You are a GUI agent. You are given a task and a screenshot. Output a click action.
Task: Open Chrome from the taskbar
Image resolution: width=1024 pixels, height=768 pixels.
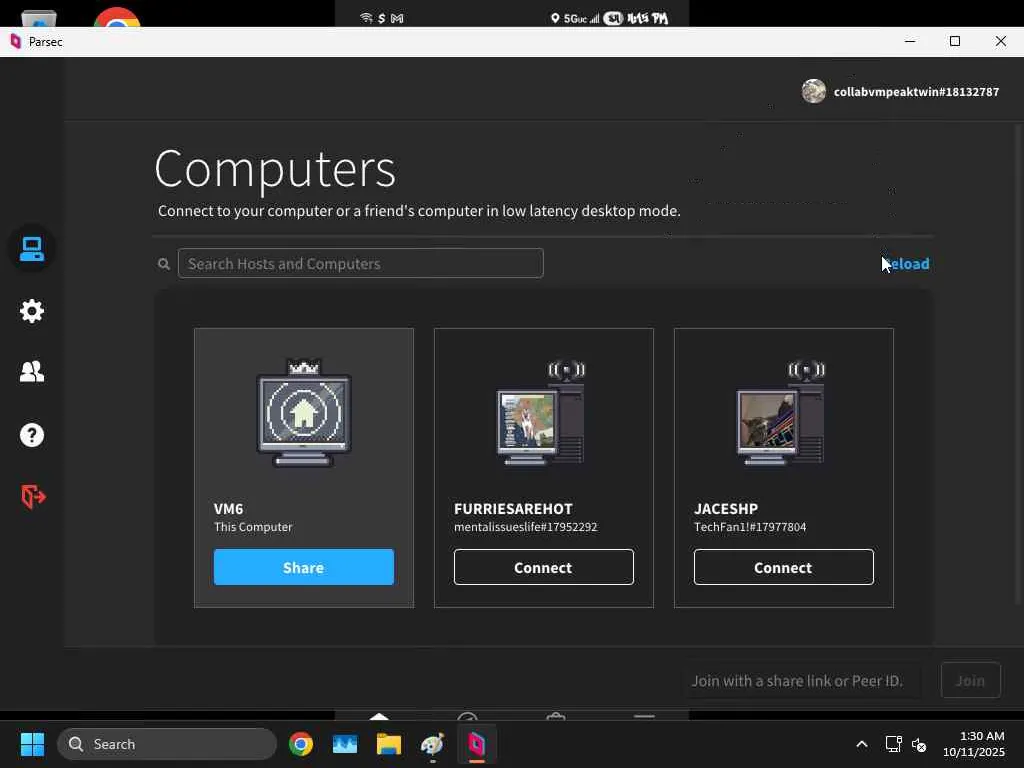[x=301, y=744]
